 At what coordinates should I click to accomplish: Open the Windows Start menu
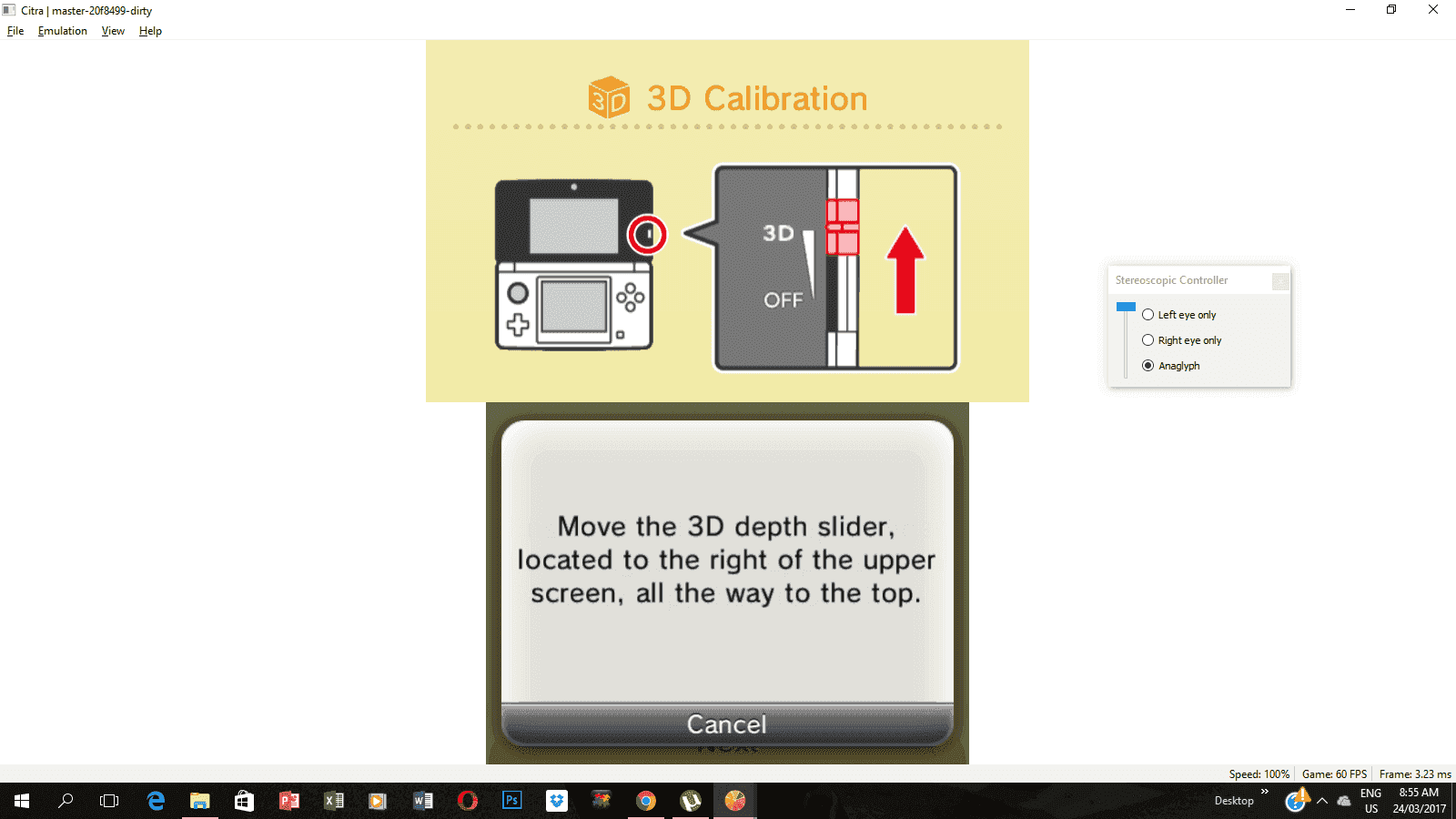(x=22, y=801)
